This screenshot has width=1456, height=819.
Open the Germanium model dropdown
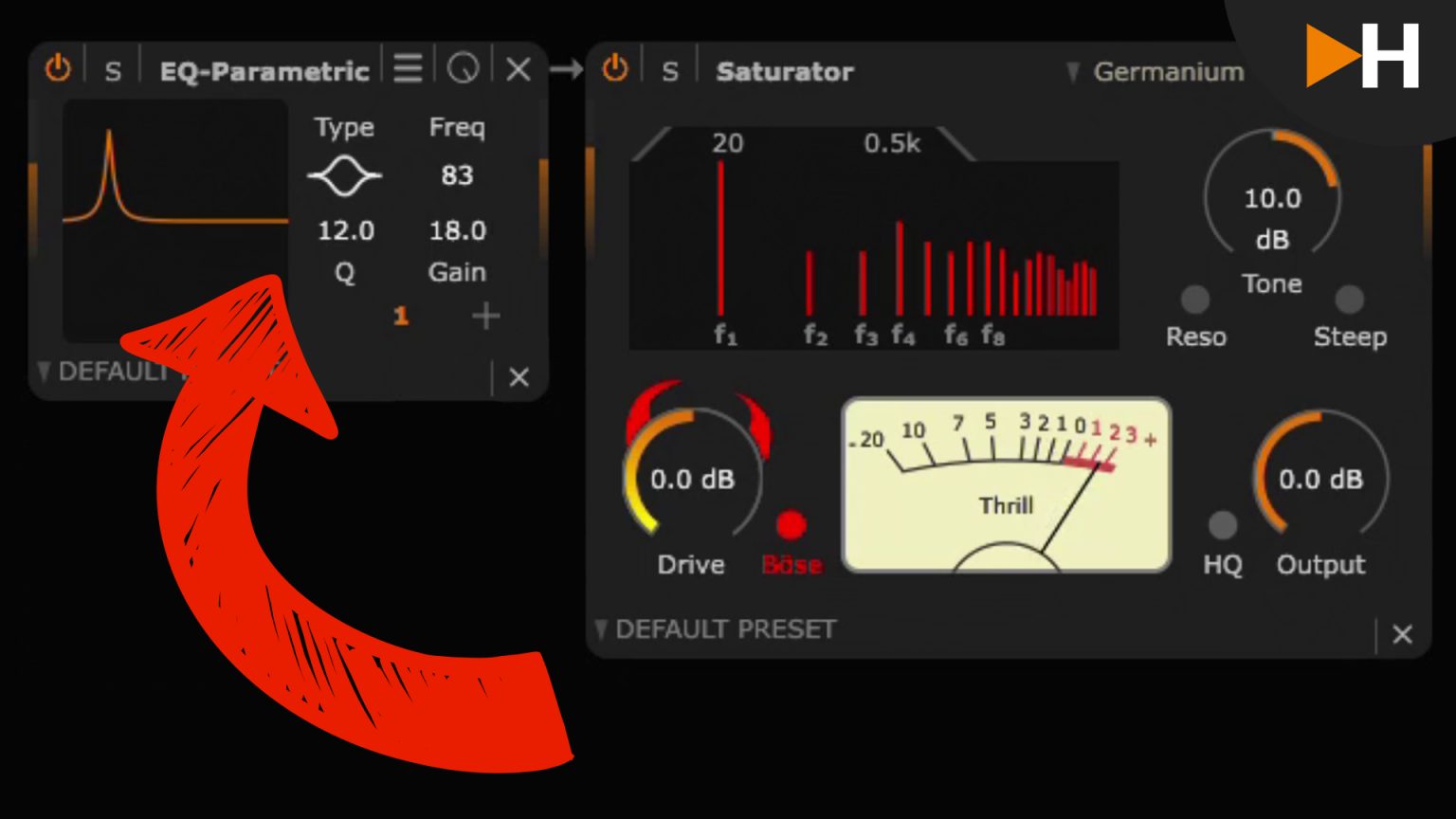[1156, 72]
